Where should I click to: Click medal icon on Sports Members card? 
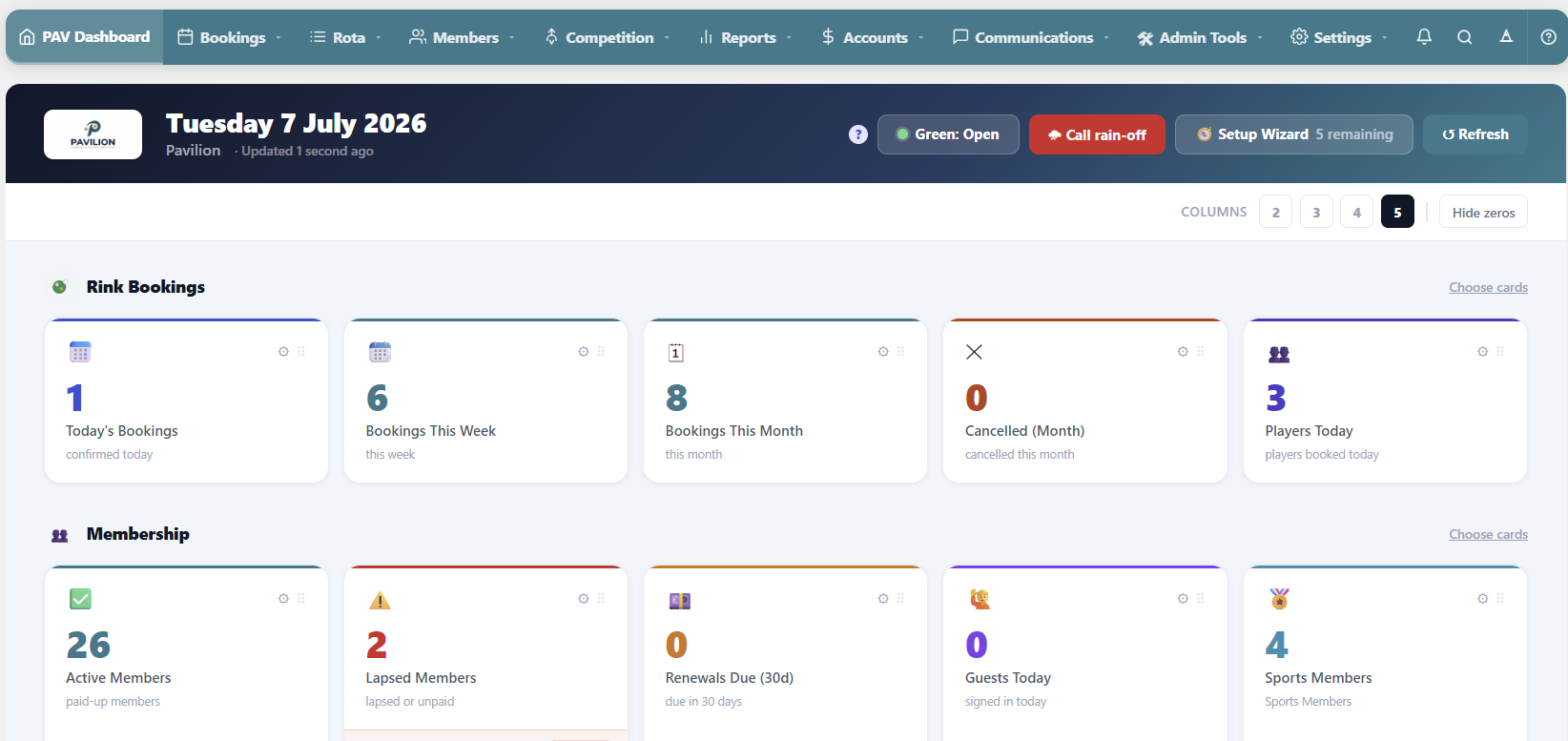point(1279,599)
